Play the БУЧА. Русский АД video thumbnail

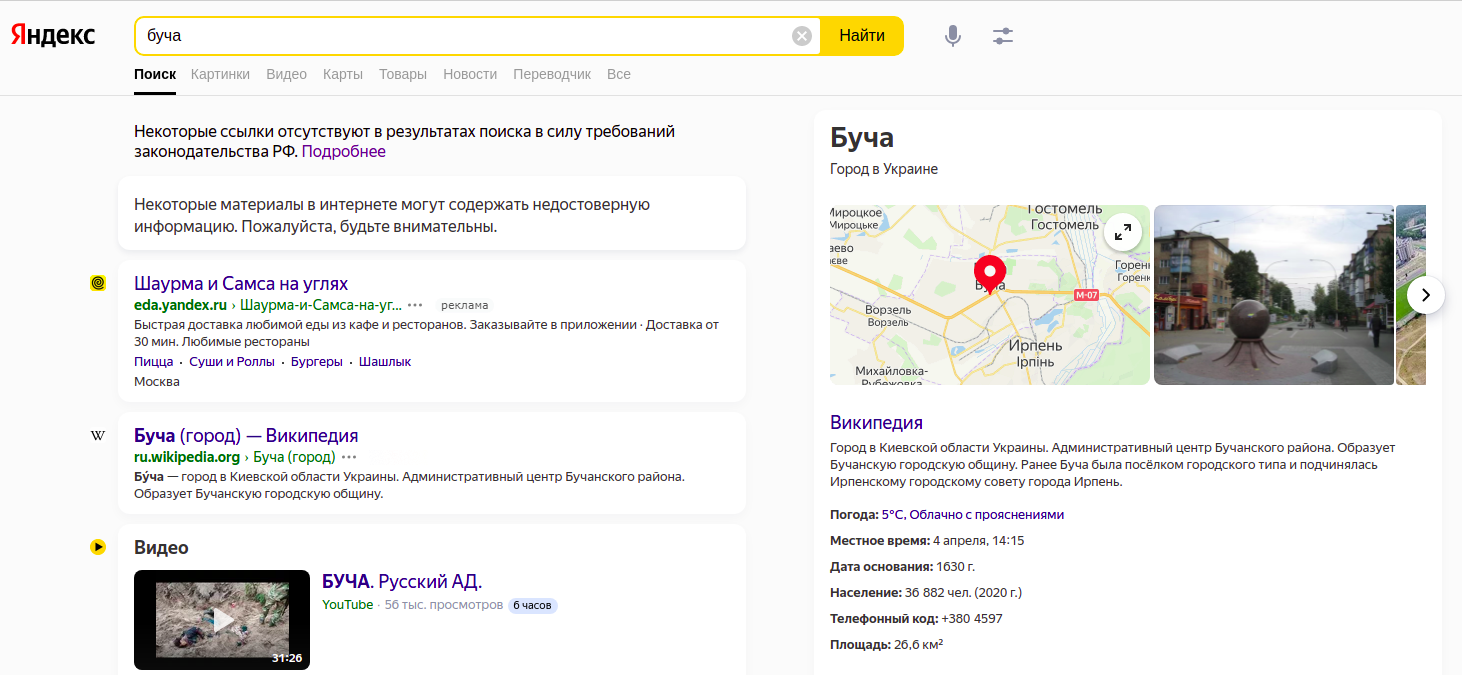[x=222, y=620]
